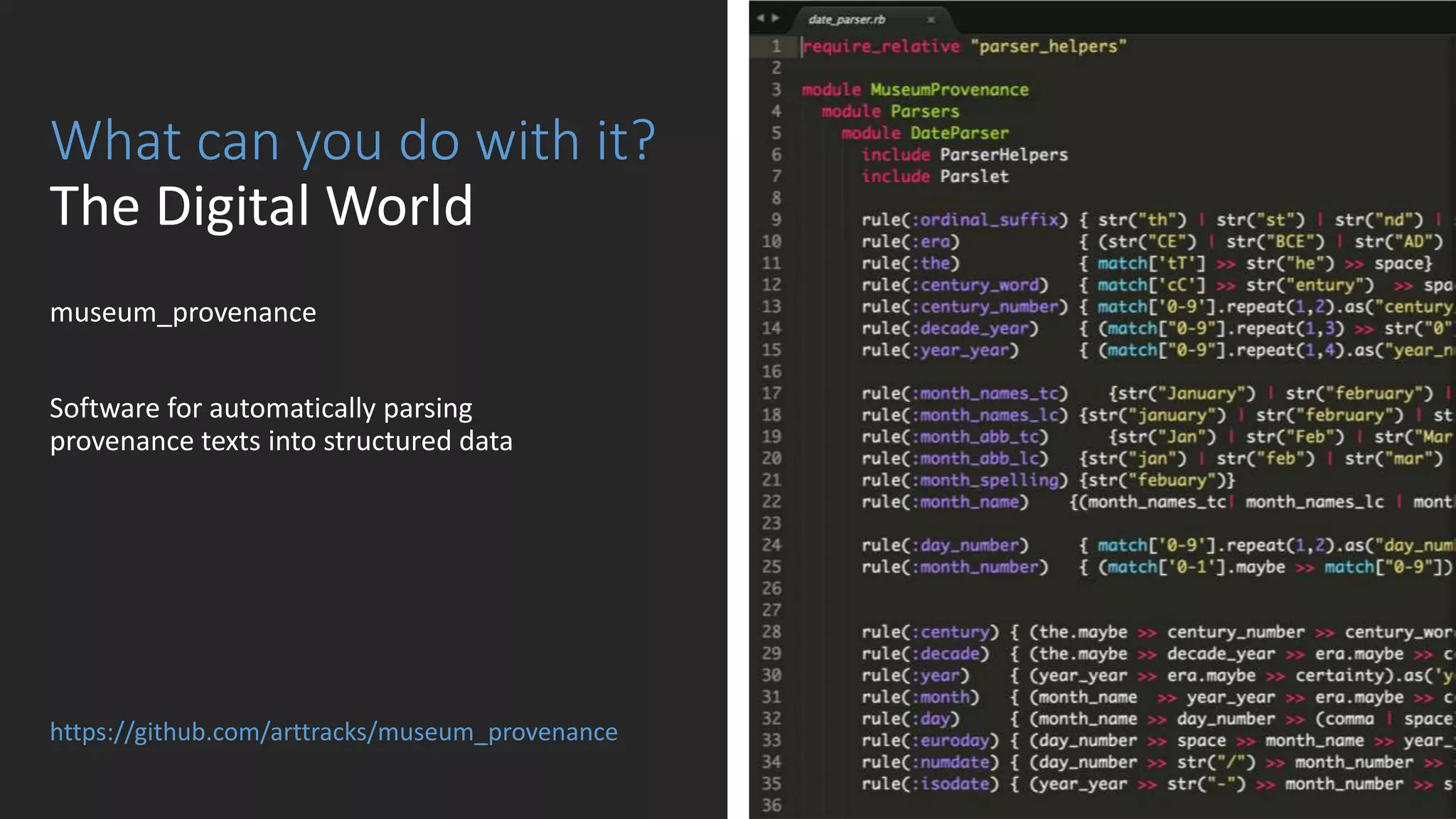Click the rule(:century_number) code line
Screen dimensions: 1456x819
[1158, 306]
